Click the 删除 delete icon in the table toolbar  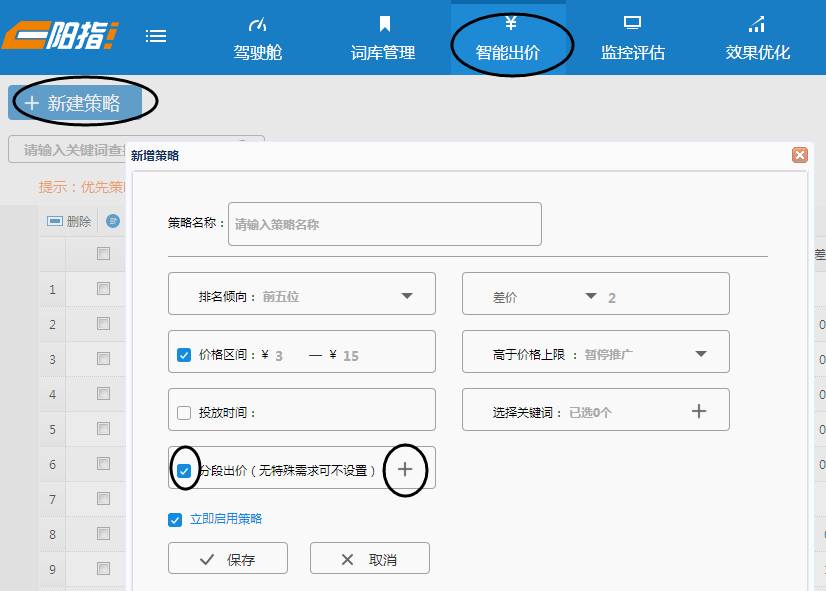tap(55, 222)
